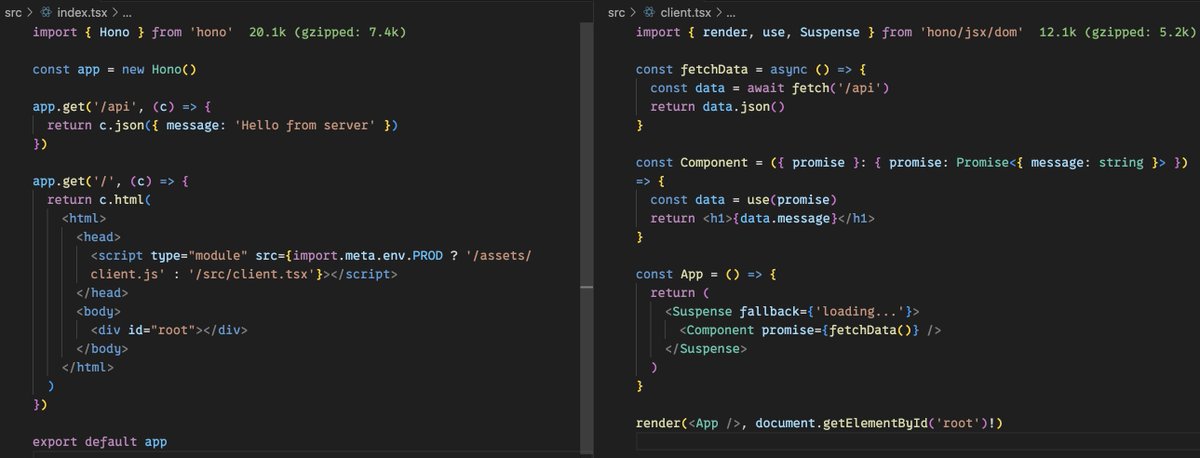Viewport: 1200px width, 458px height.
Task: Click the div id="root" element line
Action: point(169,330)
